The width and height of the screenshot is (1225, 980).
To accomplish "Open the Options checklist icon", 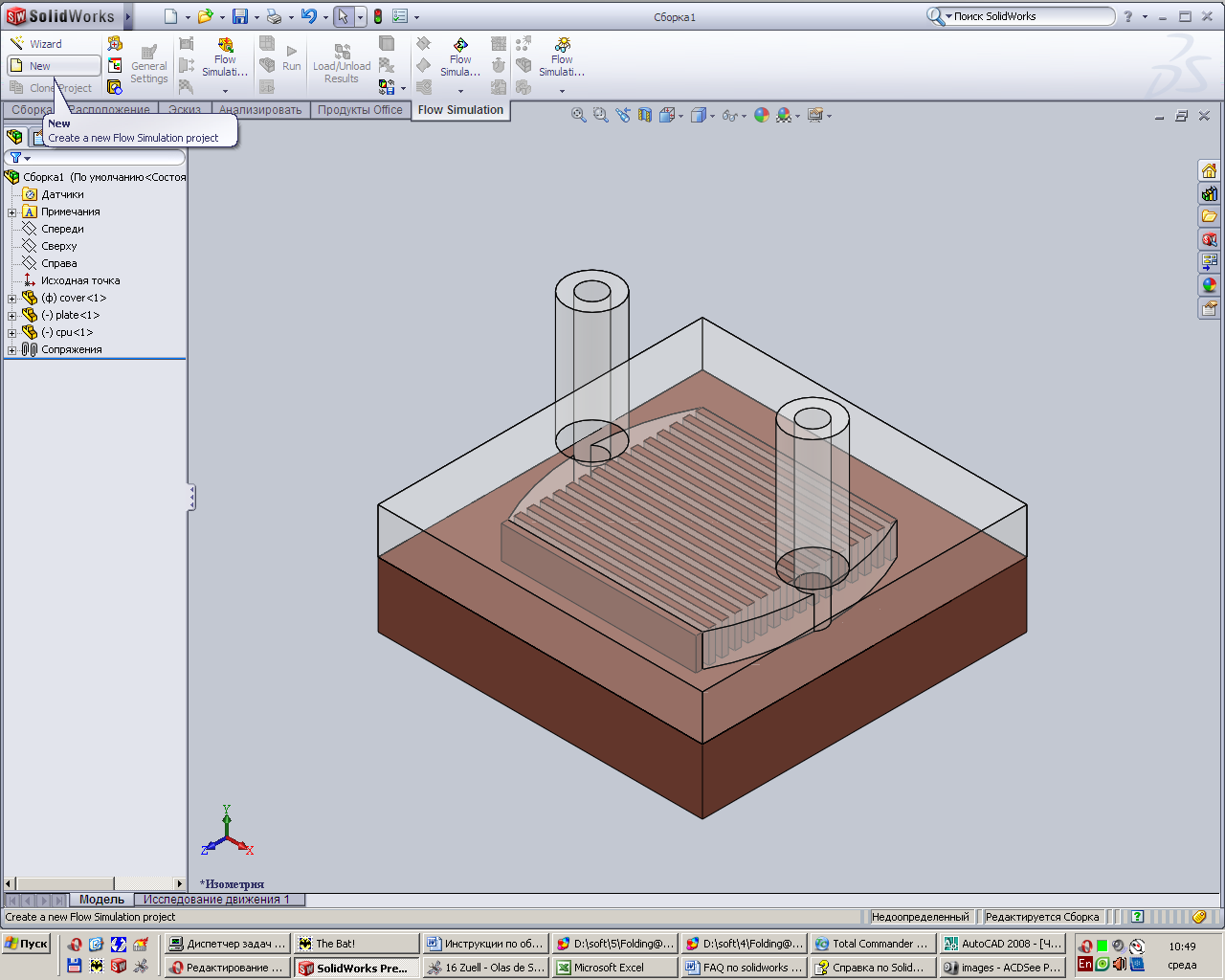I will click(x=400, y=16).
